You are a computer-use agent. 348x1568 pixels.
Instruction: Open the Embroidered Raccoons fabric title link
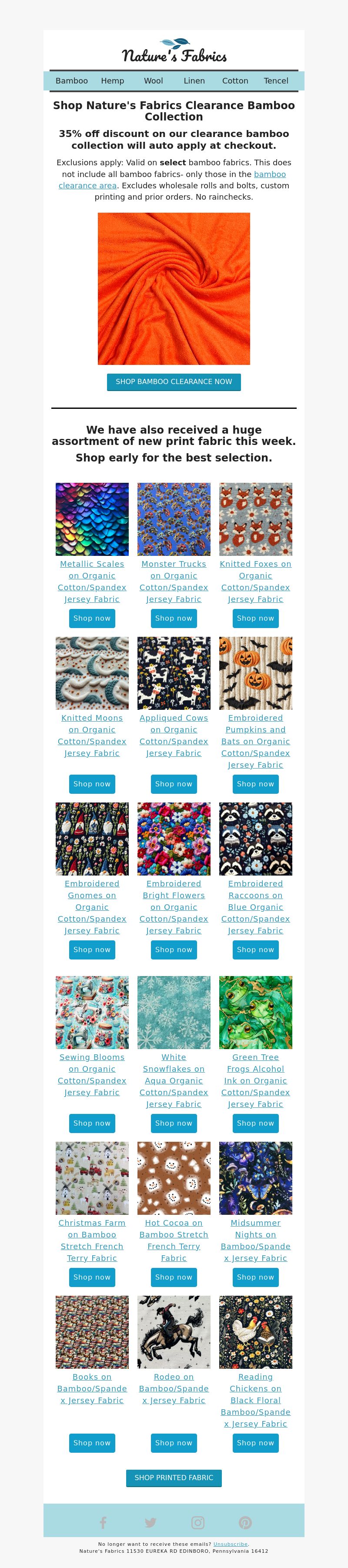tap(255, 907)
